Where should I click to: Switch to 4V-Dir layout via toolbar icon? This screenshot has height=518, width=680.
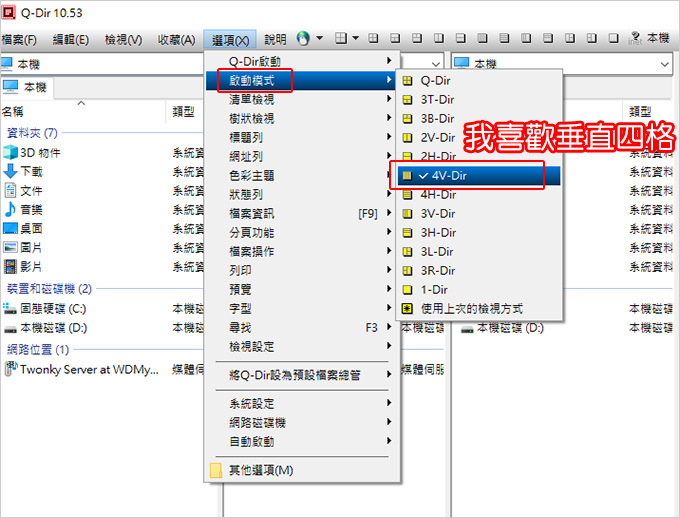[x=482, y=39]
